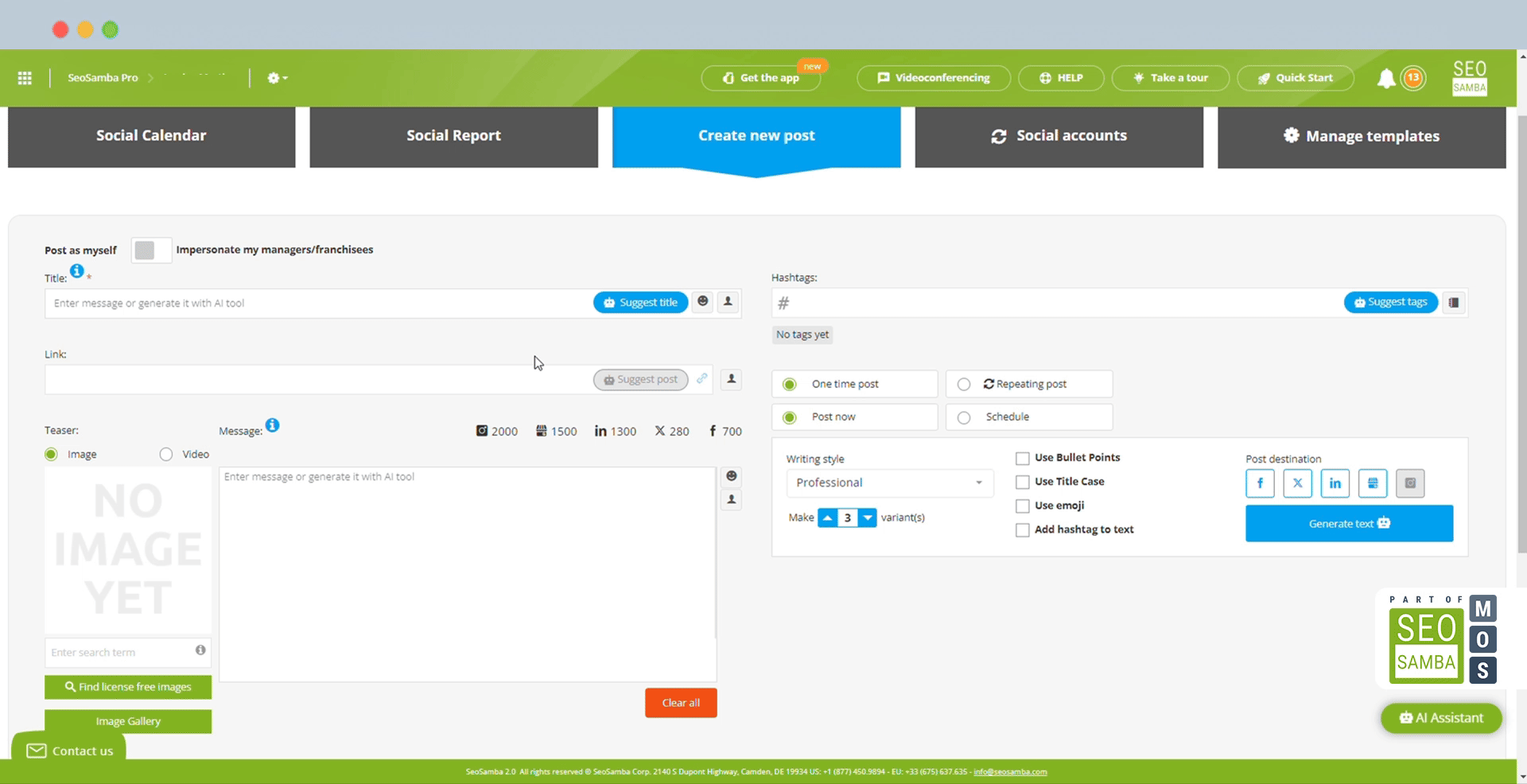The width and height of the screenshot is (1527, 784).
Task: Check the Use emoji option
Action: (x=1023, y=506)
